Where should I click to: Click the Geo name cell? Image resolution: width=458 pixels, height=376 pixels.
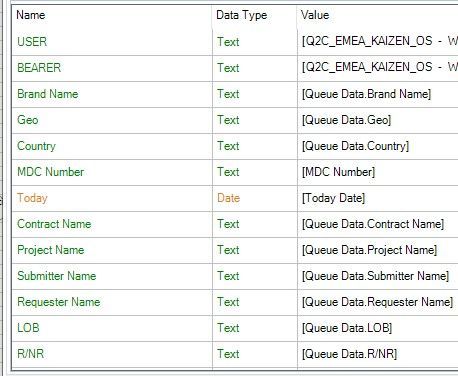tap(112, 120)
